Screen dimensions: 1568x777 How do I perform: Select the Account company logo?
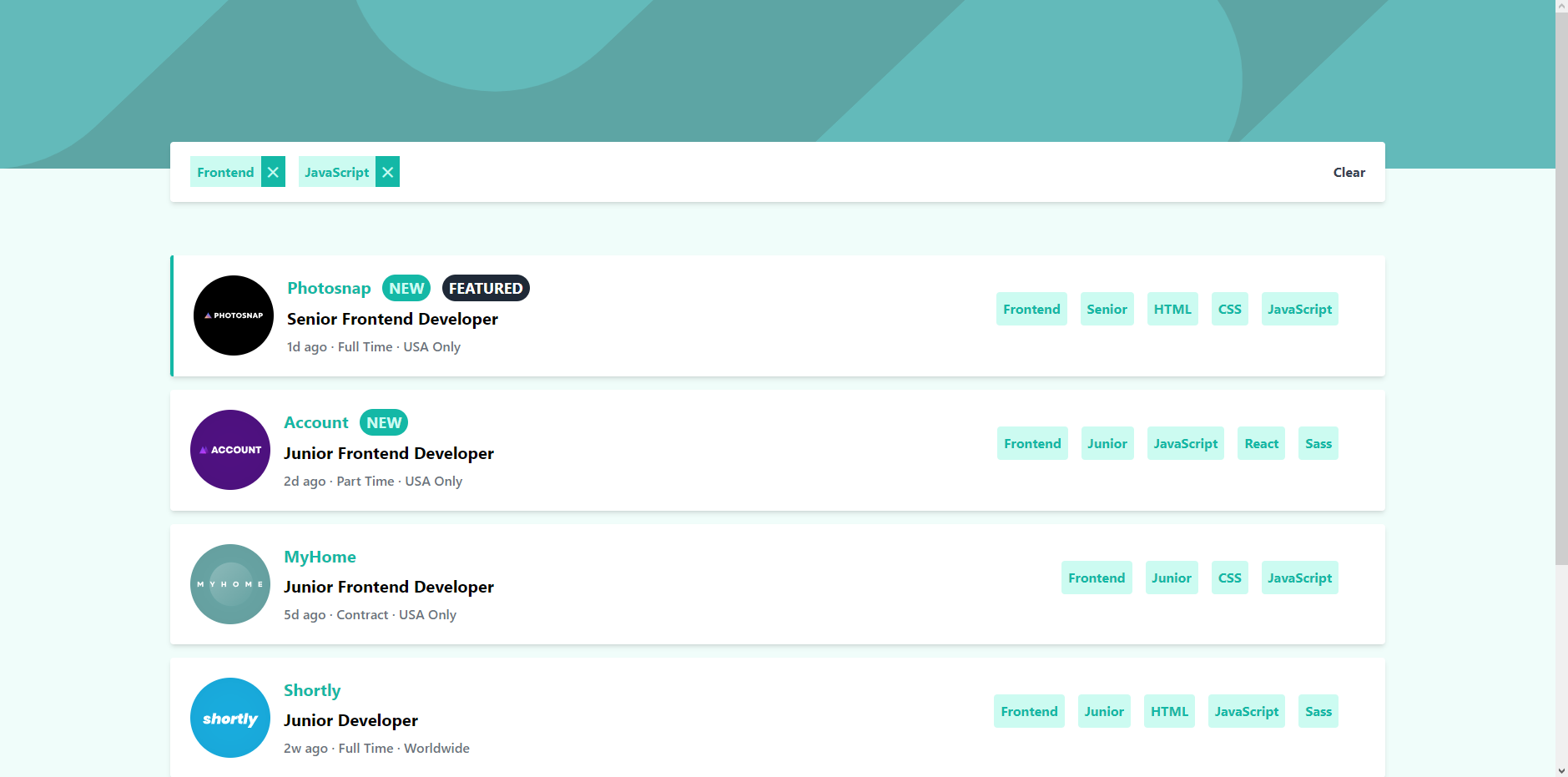230,450
